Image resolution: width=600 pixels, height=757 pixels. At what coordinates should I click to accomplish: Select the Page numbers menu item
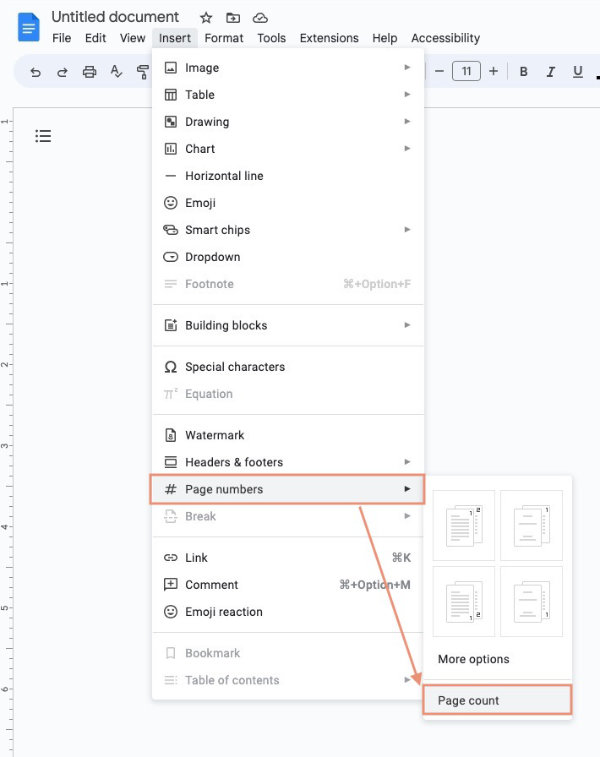288,489
